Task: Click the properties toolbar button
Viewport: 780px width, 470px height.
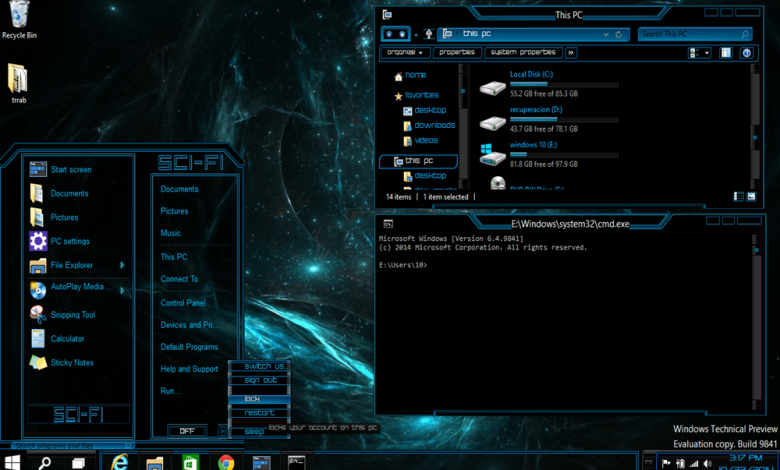Action: point(457,53)
